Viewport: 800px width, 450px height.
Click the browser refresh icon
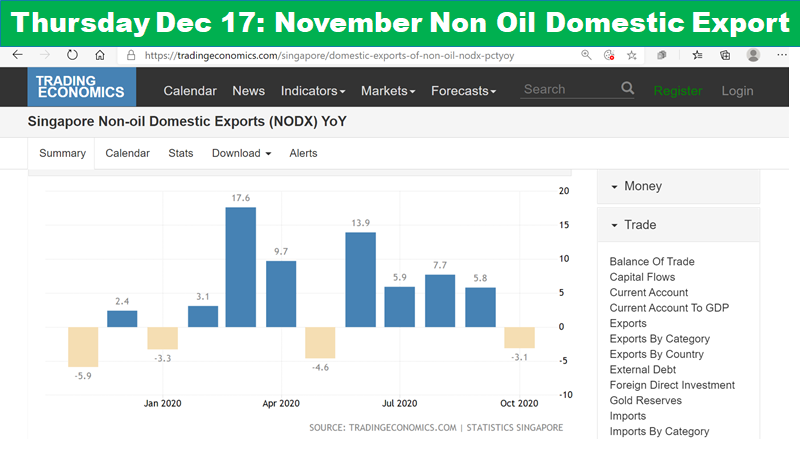[x=72, y=55]
